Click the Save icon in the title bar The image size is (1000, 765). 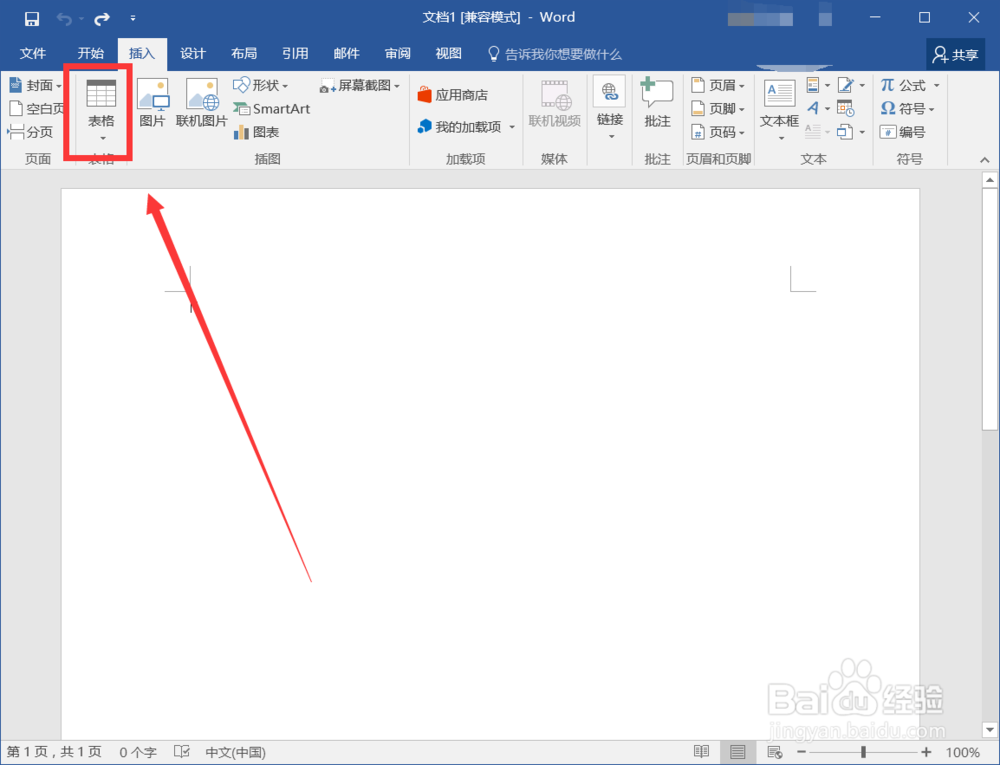click(31, 18)
